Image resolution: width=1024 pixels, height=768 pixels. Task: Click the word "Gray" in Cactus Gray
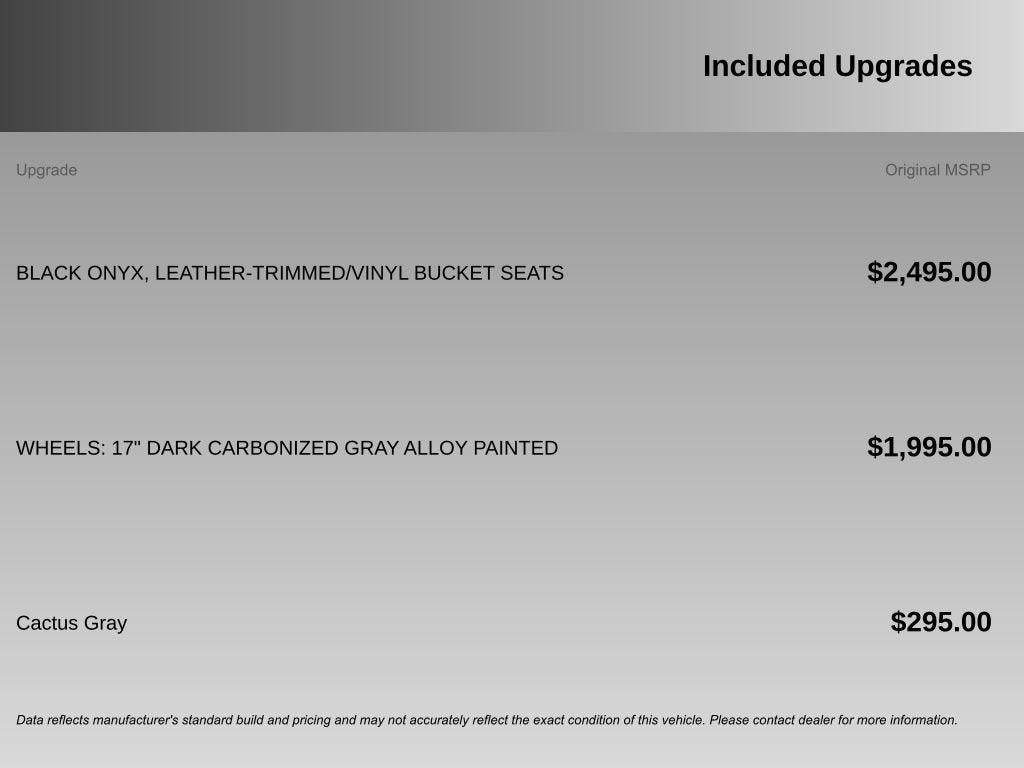105,623
